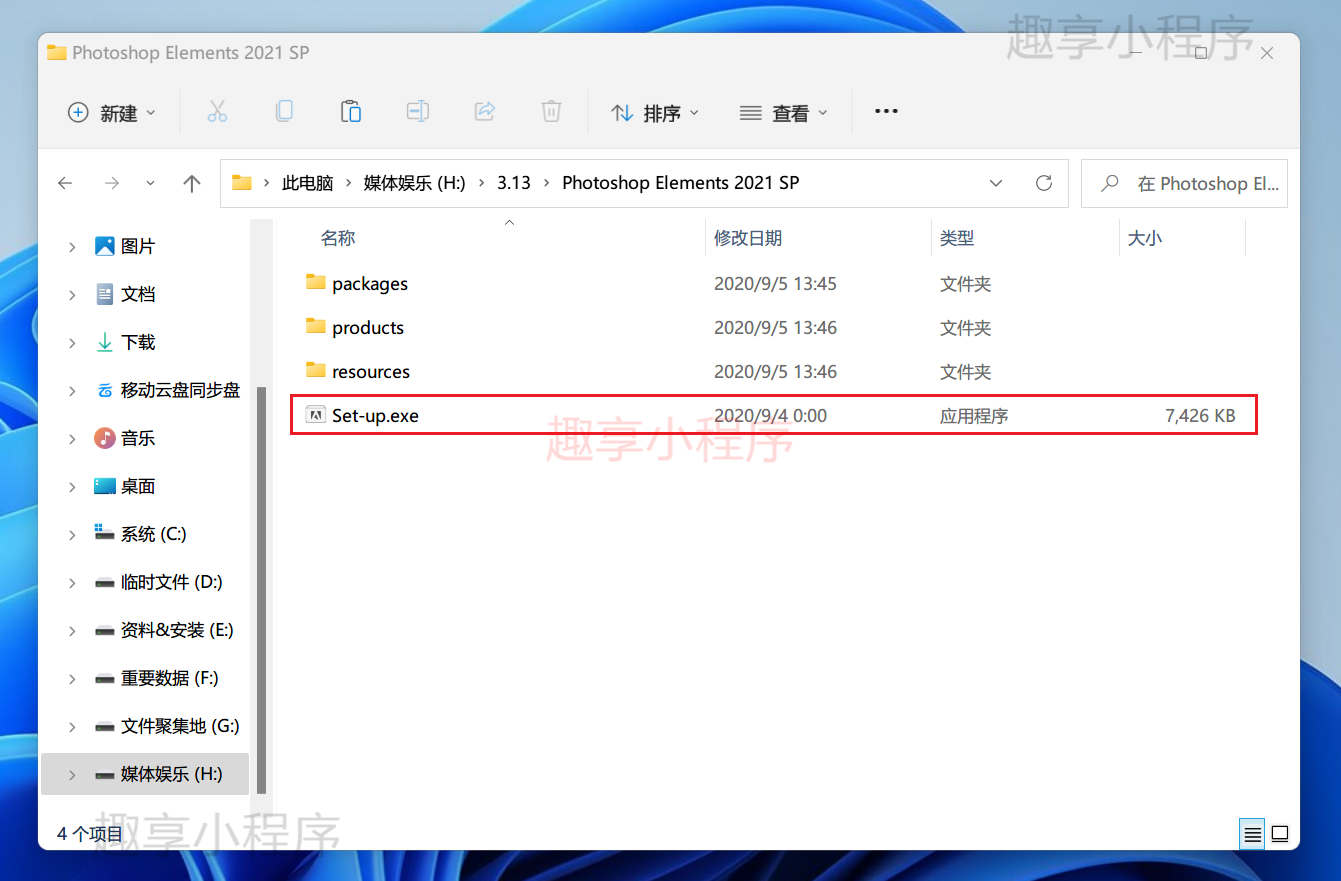This screenshot has height=881, width=1341.
Task: Go forward with the right arrow
Action: (112, 183)
